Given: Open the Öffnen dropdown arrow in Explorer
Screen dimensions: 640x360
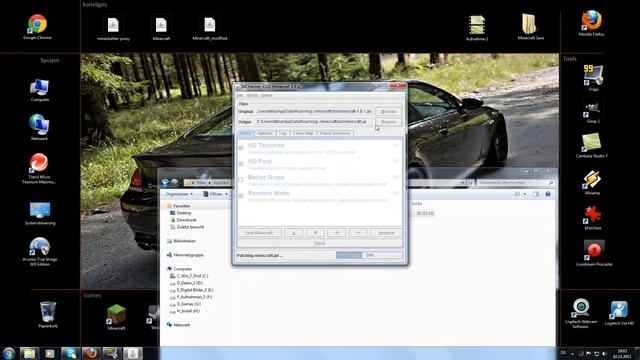Looking at the screenshot, I should (x=227, y=194).
